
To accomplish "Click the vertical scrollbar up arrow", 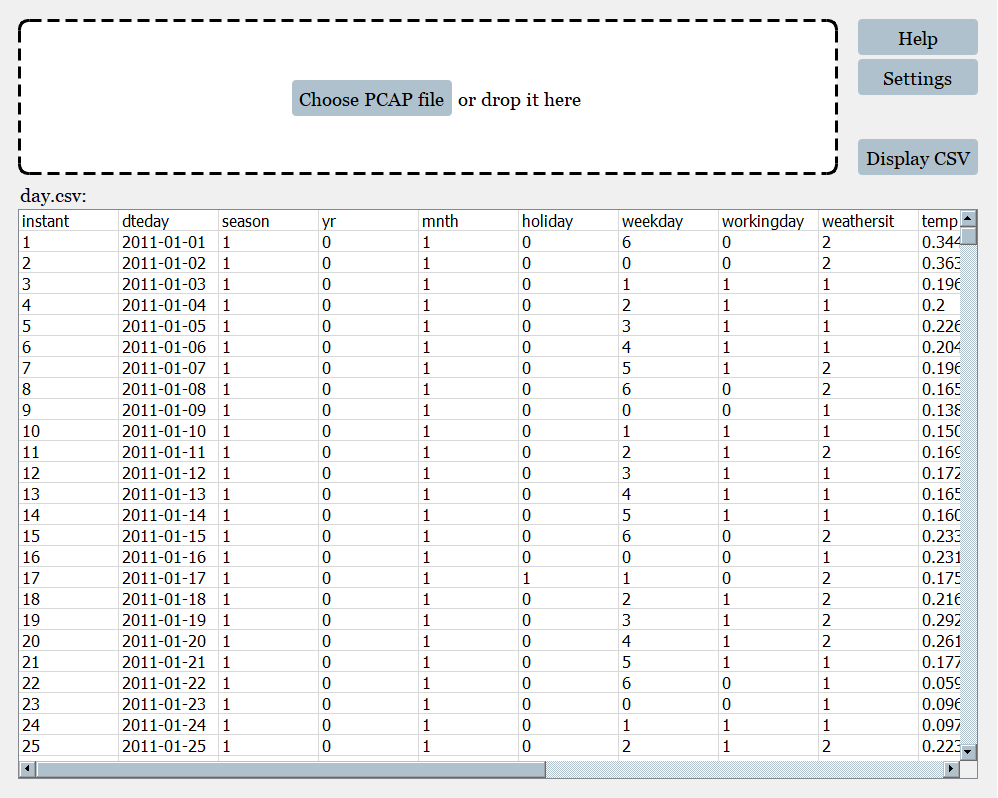I will (x=968, y=219).
